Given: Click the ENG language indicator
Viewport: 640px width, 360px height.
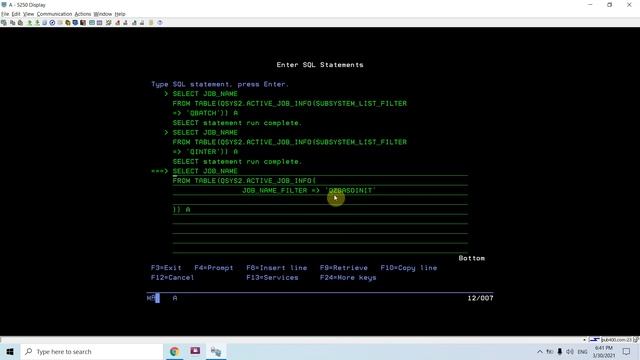Looking at the screenshot, I should click(x=582, y=351).
